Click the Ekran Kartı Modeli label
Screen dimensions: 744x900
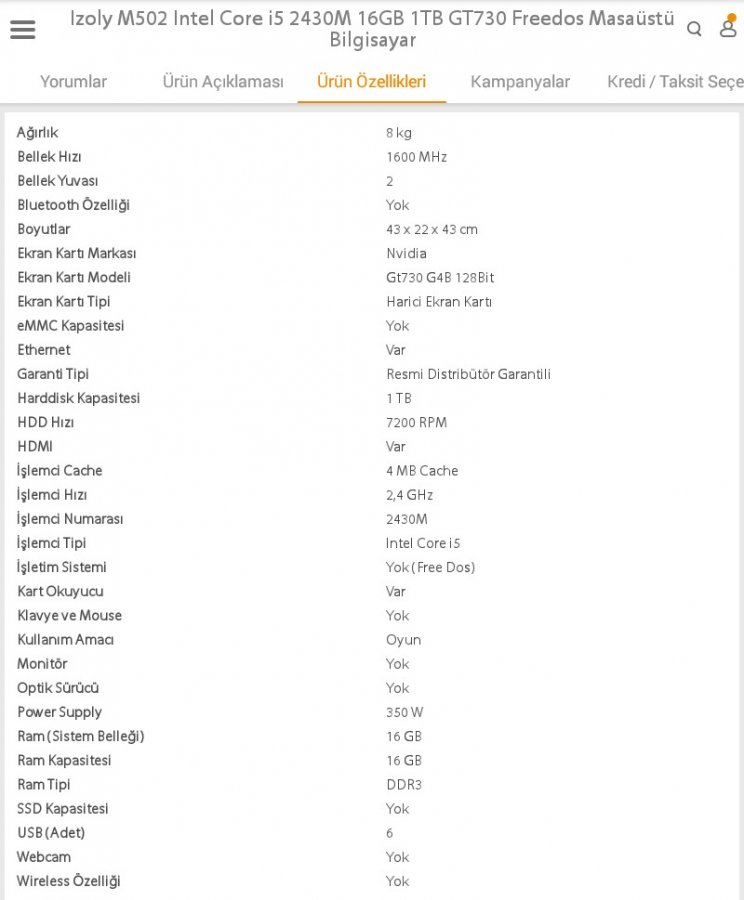pyautogui.click(x=74, y=278)
